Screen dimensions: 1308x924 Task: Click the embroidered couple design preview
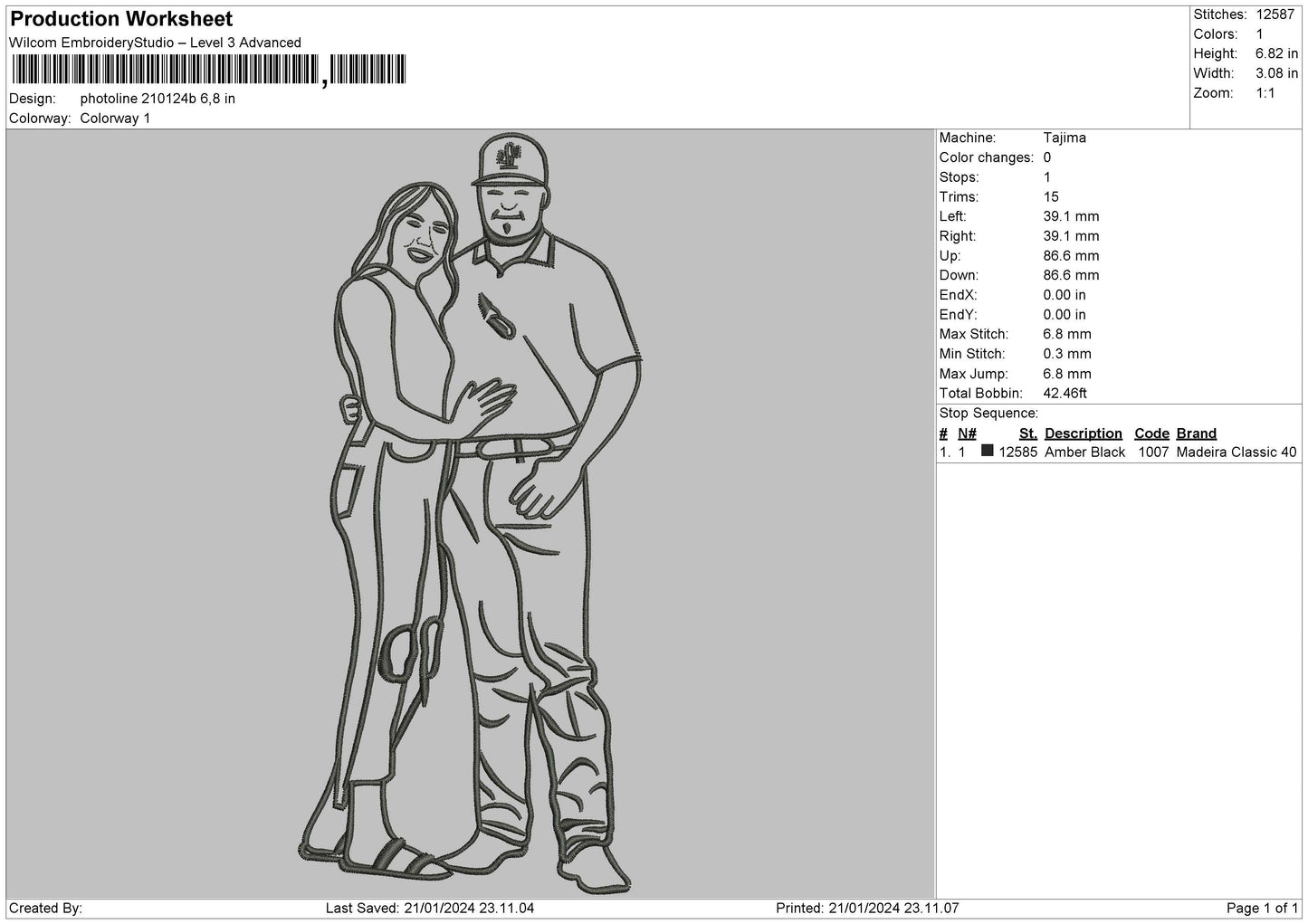[470, 514]
